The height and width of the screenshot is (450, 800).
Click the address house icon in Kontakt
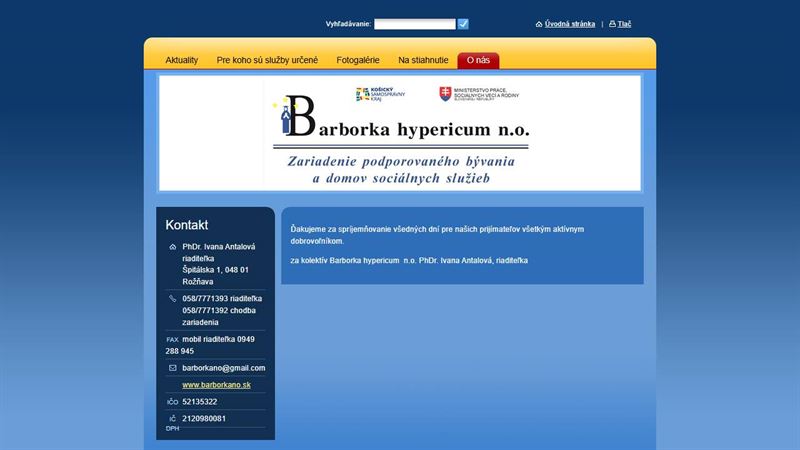(172, 247)
